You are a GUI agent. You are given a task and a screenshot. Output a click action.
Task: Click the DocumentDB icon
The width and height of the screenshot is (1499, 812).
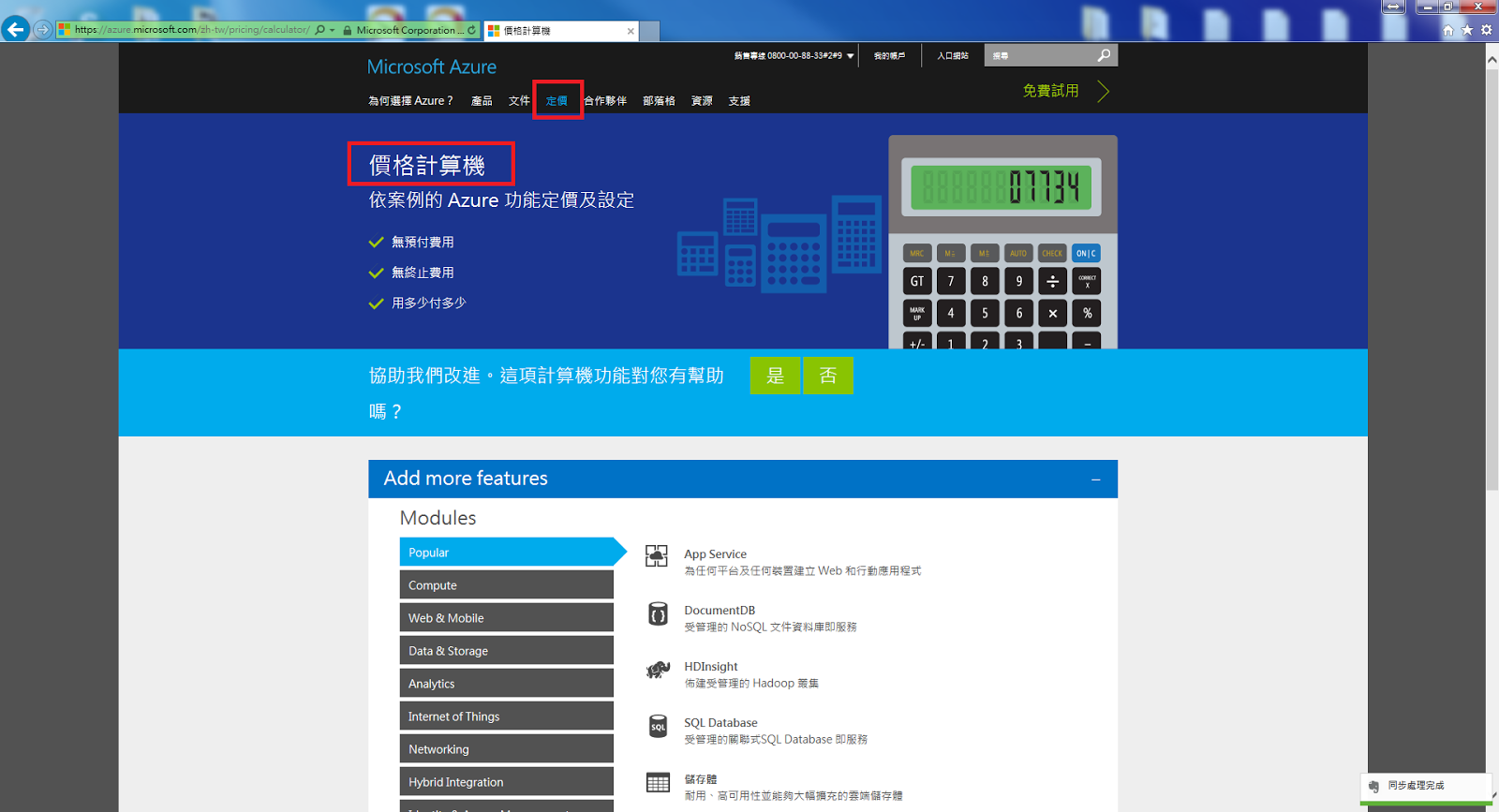[658, 613]
